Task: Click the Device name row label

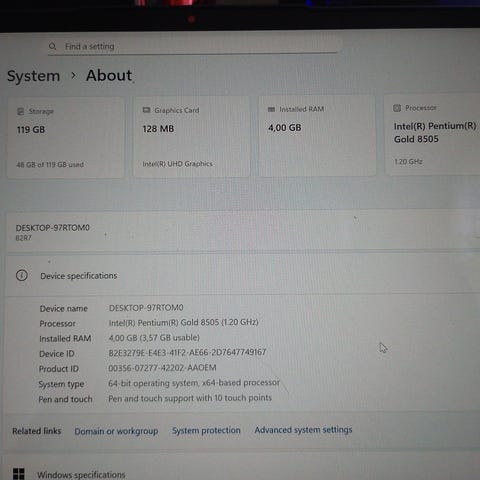Action: 64,309
